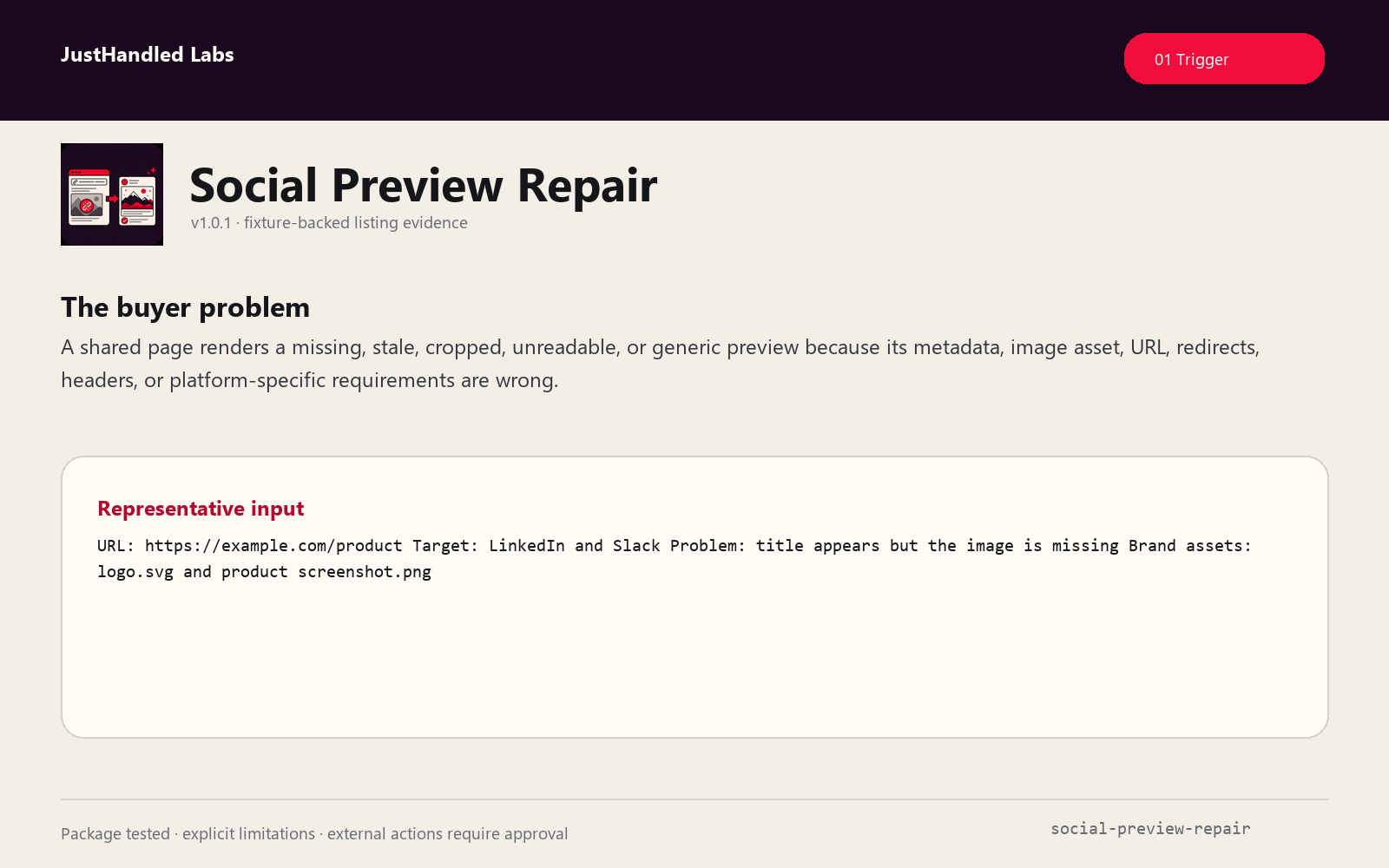Click the 'Representative input' heading
This screenshot has height=868, width=1389.
[201, 509]
